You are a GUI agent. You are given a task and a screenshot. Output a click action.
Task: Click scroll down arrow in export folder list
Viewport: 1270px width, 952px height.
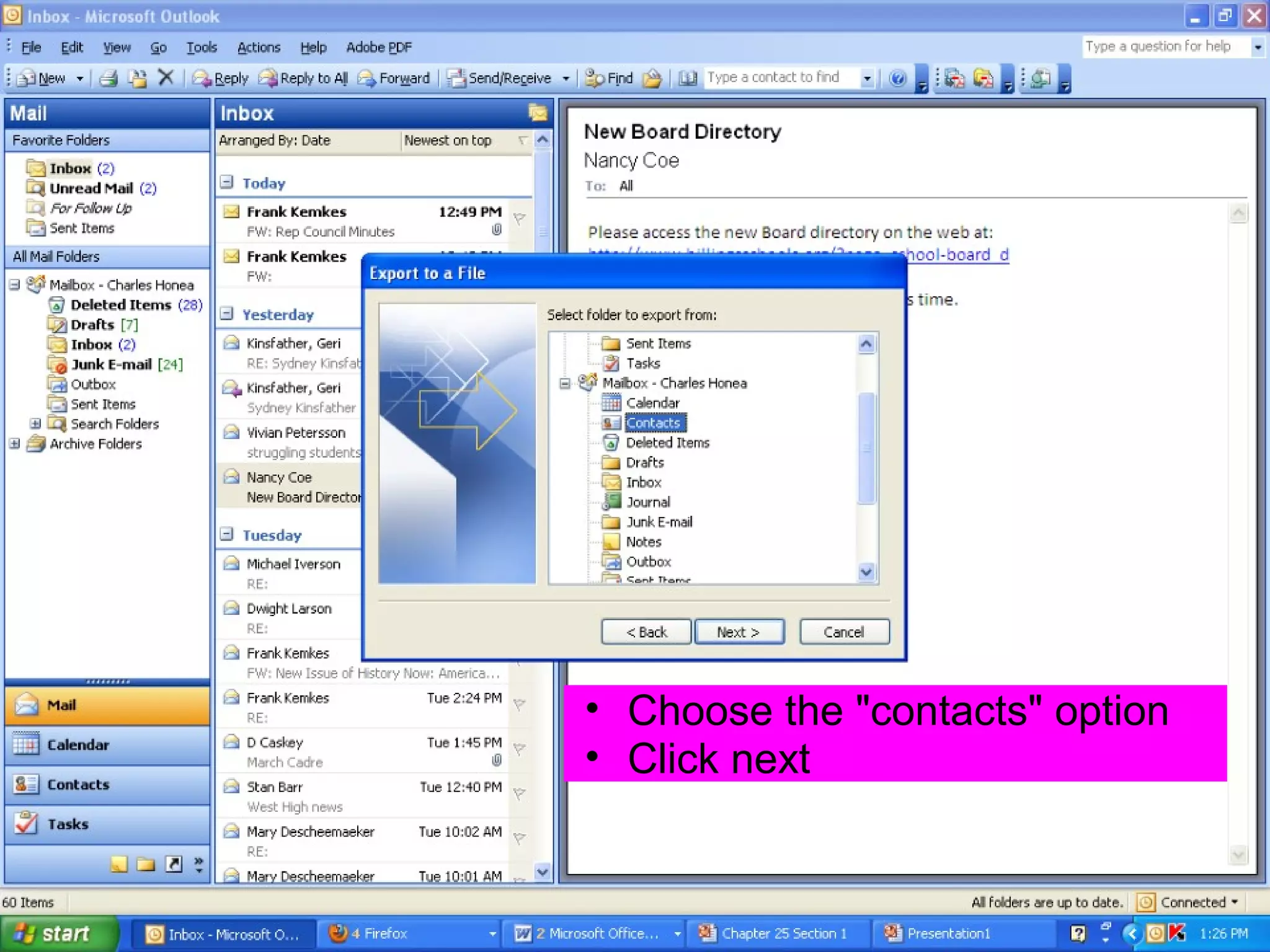[x=866, y=571]
